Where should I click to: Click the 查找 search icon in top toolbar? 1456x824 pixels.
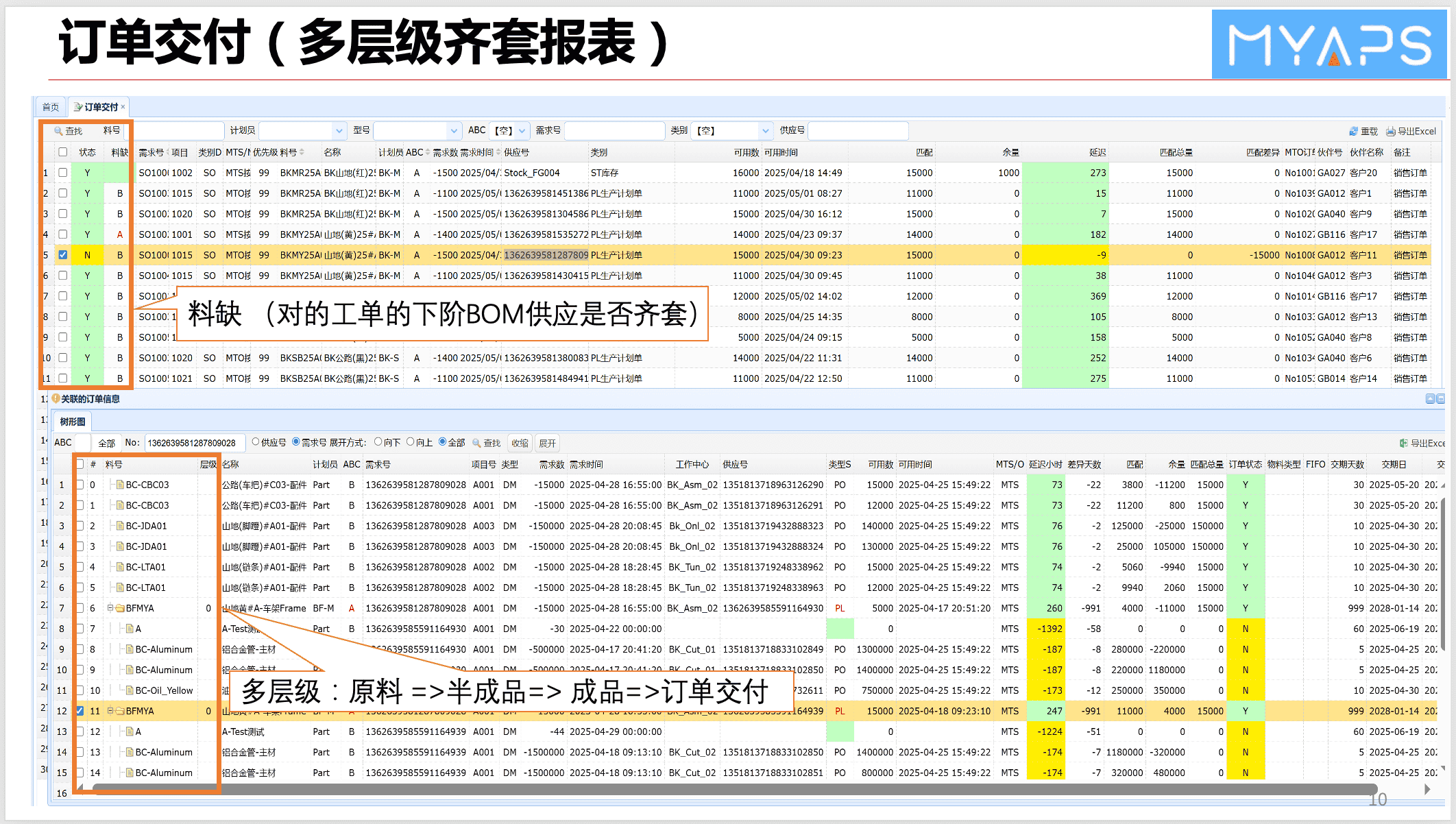tap(59, 131)
